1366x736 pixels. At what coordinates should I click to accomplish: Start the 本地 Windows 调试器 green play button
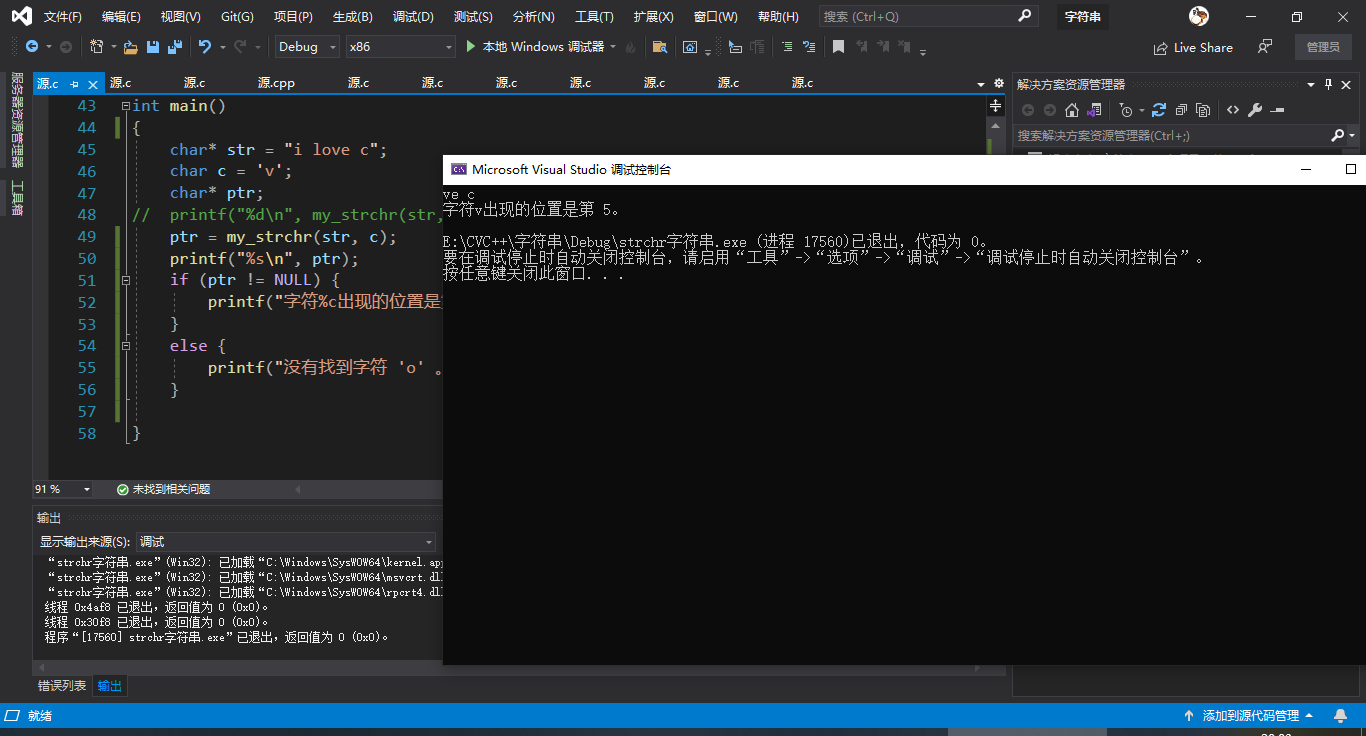point(472,47)
